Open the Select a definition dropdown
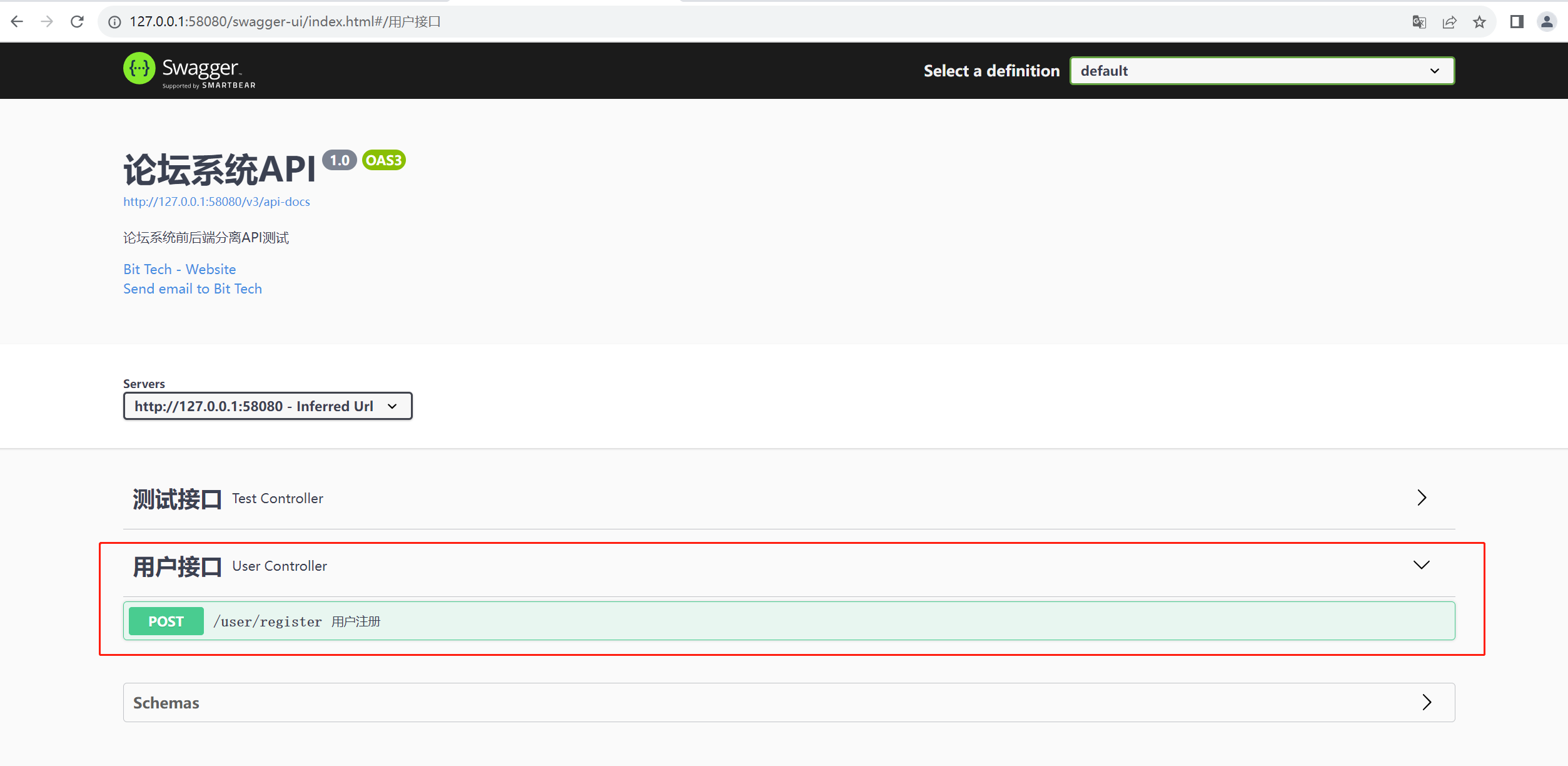 tap(1262, 71)
